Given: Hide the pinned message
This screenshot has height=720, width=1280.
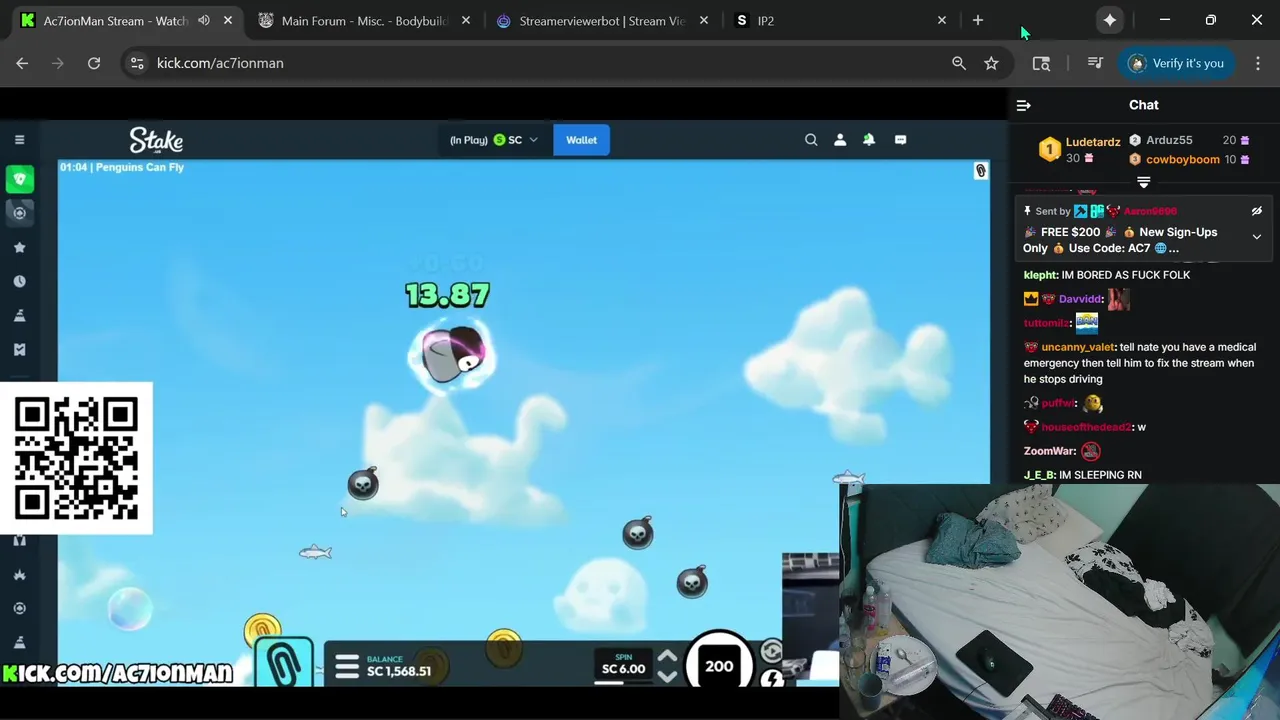Looking at the screenshot, I should (x=1257, y=211).
